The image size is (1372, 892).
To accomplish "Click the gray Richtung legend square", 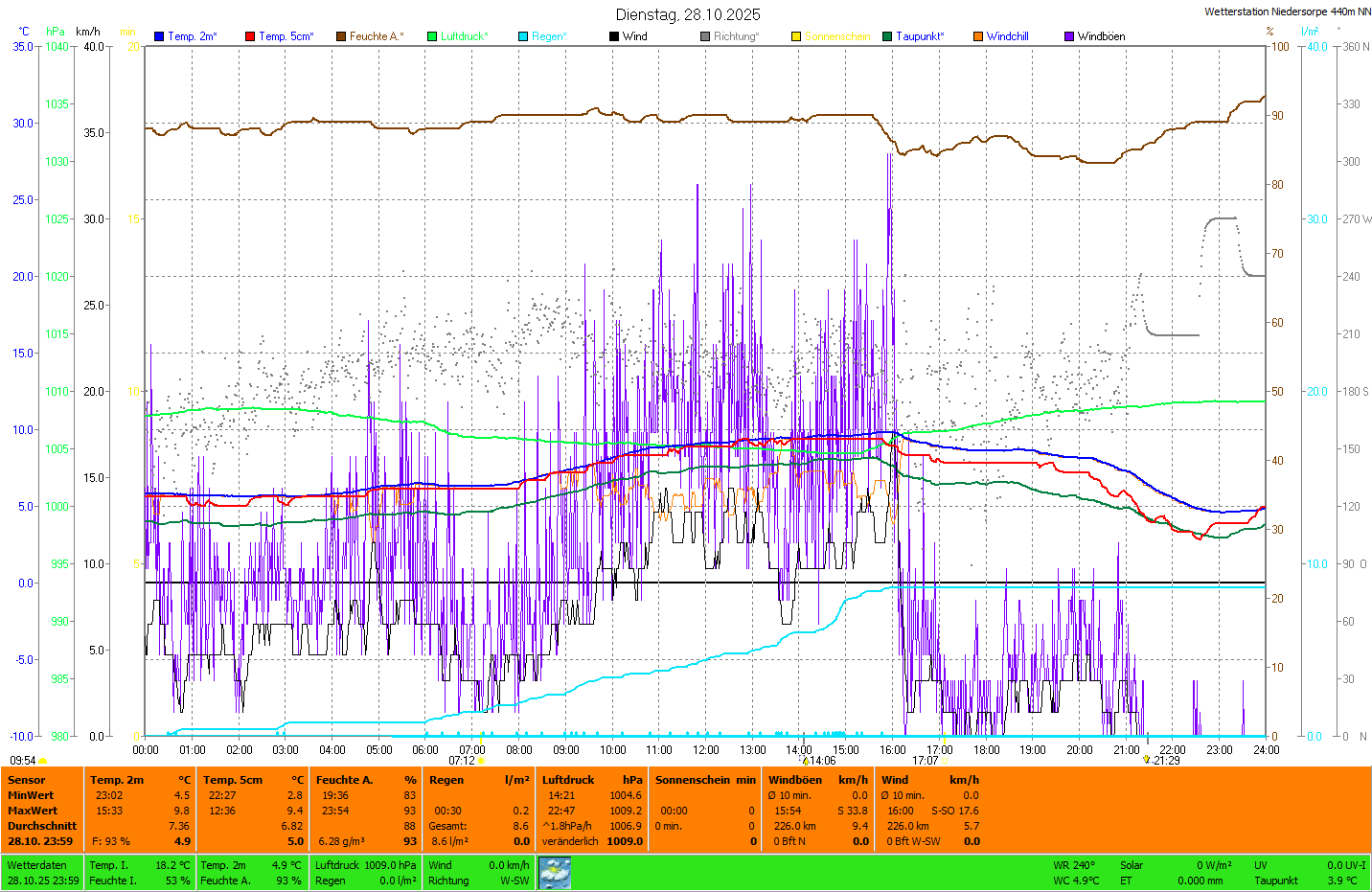I will tap(705, 36).
